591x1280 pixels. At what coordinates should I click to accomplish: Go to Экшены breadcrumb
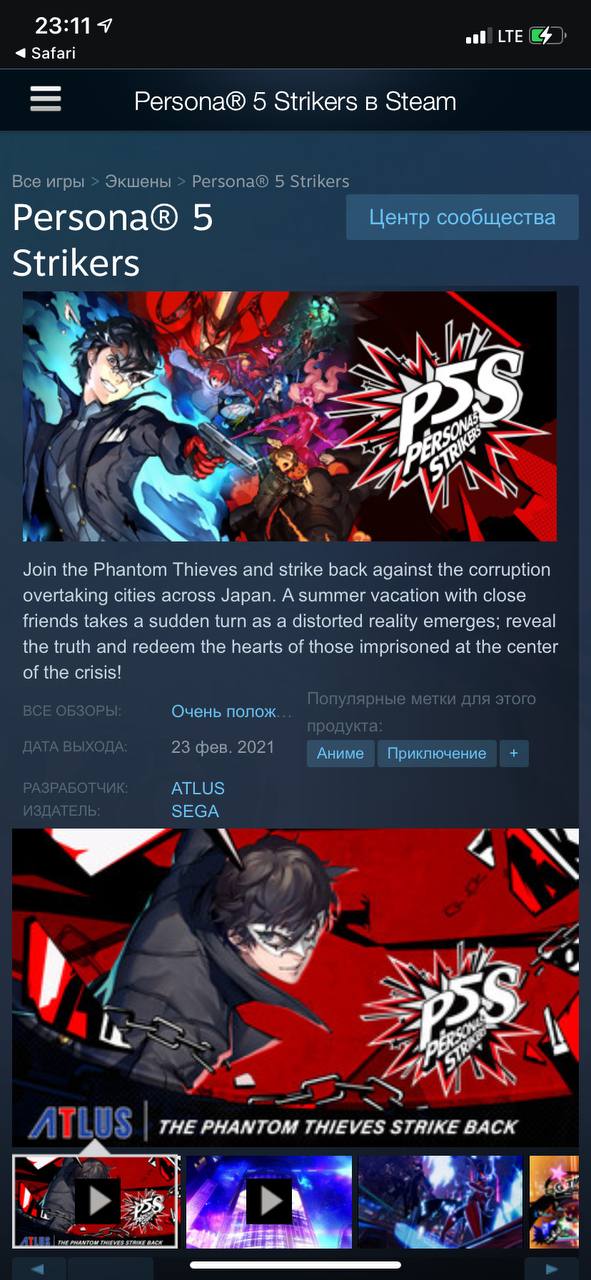click(x=139, y=181)
